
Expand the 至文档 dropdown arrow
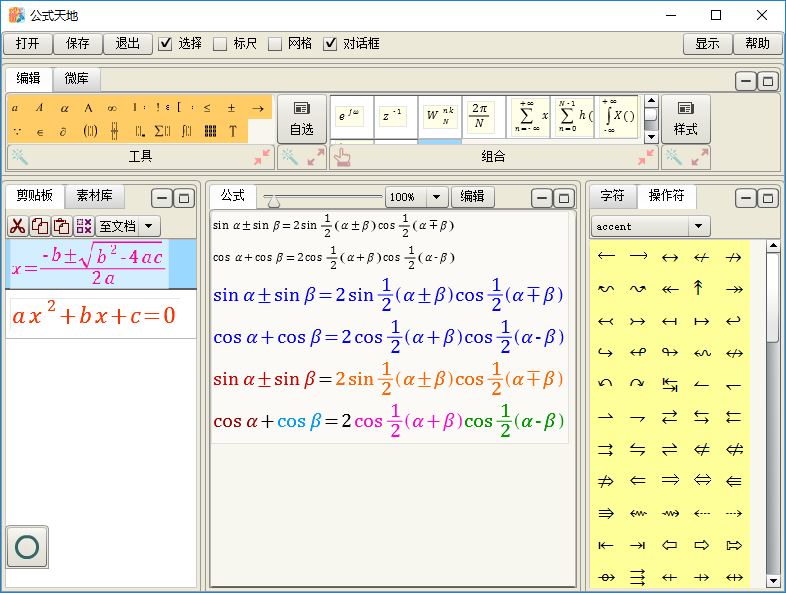[149, 226]
